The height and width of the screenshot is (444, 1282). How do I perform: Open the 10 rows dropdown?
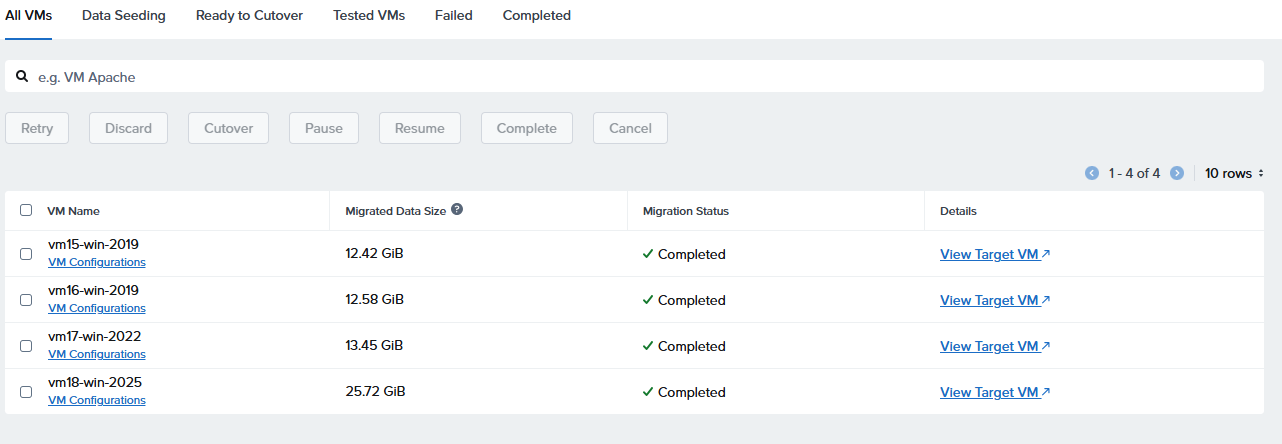(1234, 173)
